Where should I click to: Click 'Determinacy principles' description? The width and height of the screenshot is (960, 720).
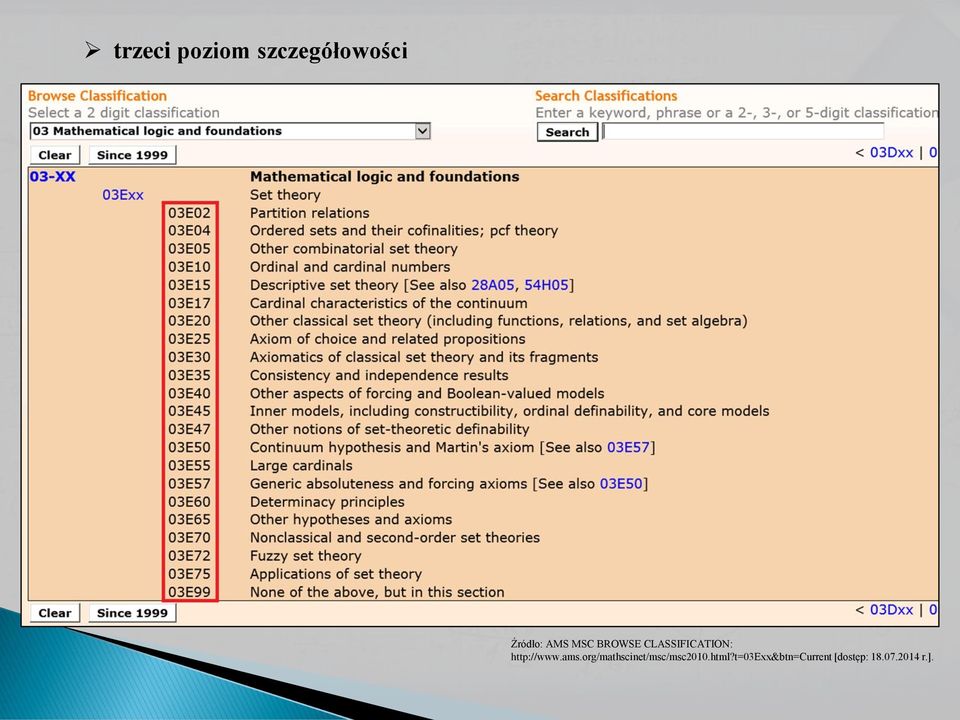pos(327,501)
